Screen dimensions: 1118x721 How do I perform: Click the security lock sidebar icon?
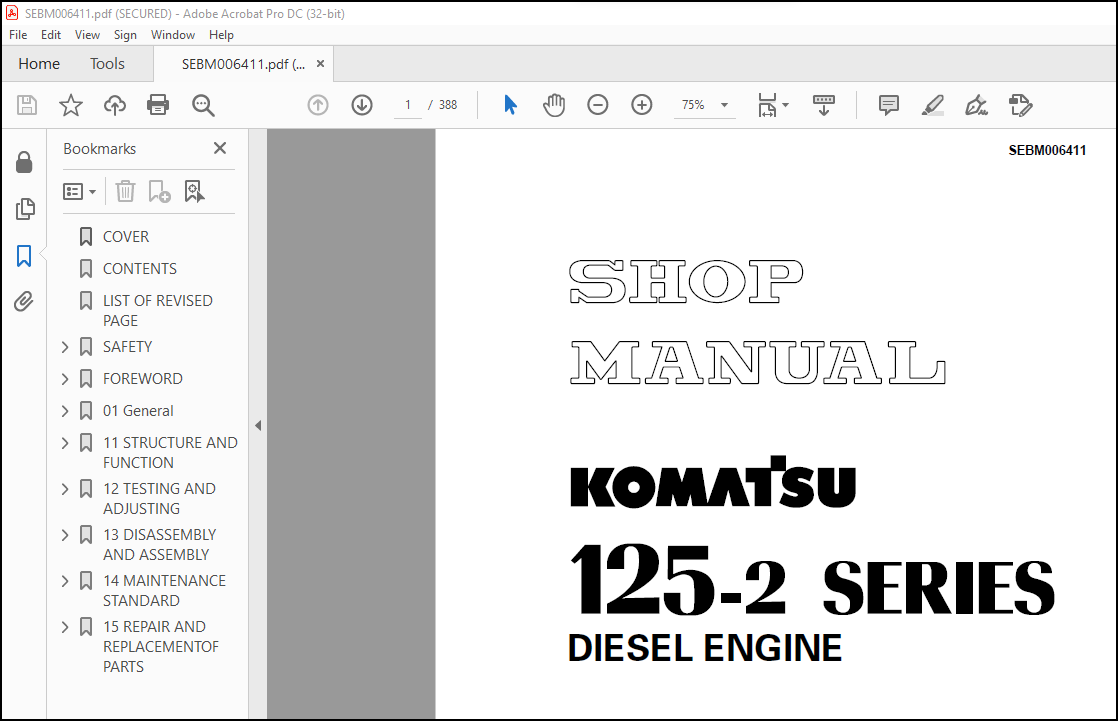pyautogui.click(x=24, y=163)
